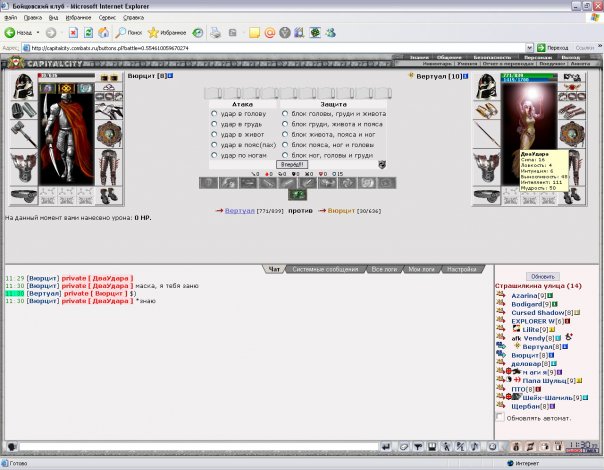Click the eraser icon to clear chat
Screen dimensions: 604x470
coord(403,446)
